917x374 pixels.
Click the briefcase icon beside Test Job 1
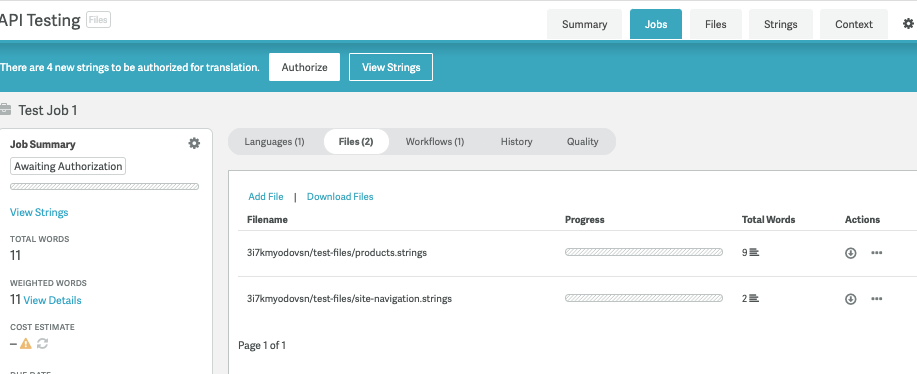5,109
